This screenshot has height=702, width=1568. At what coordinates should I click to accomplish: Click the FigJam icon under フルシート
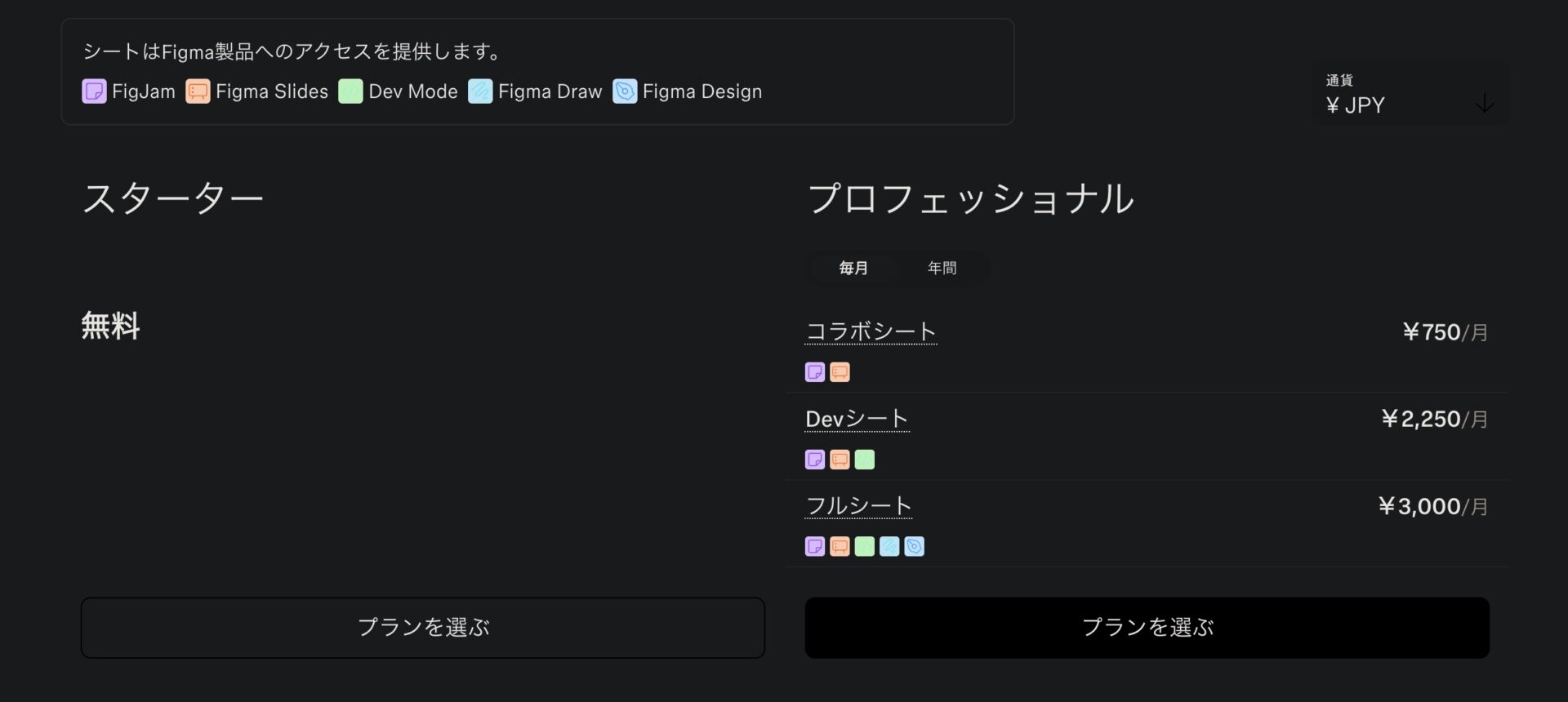click(815, 546)
